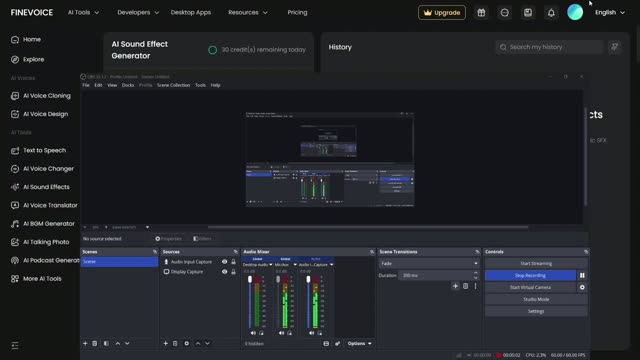Open the Tools menu in OBS
Image resolution: width=640 pixels, height=360 pixels.
tap(200, 85)
